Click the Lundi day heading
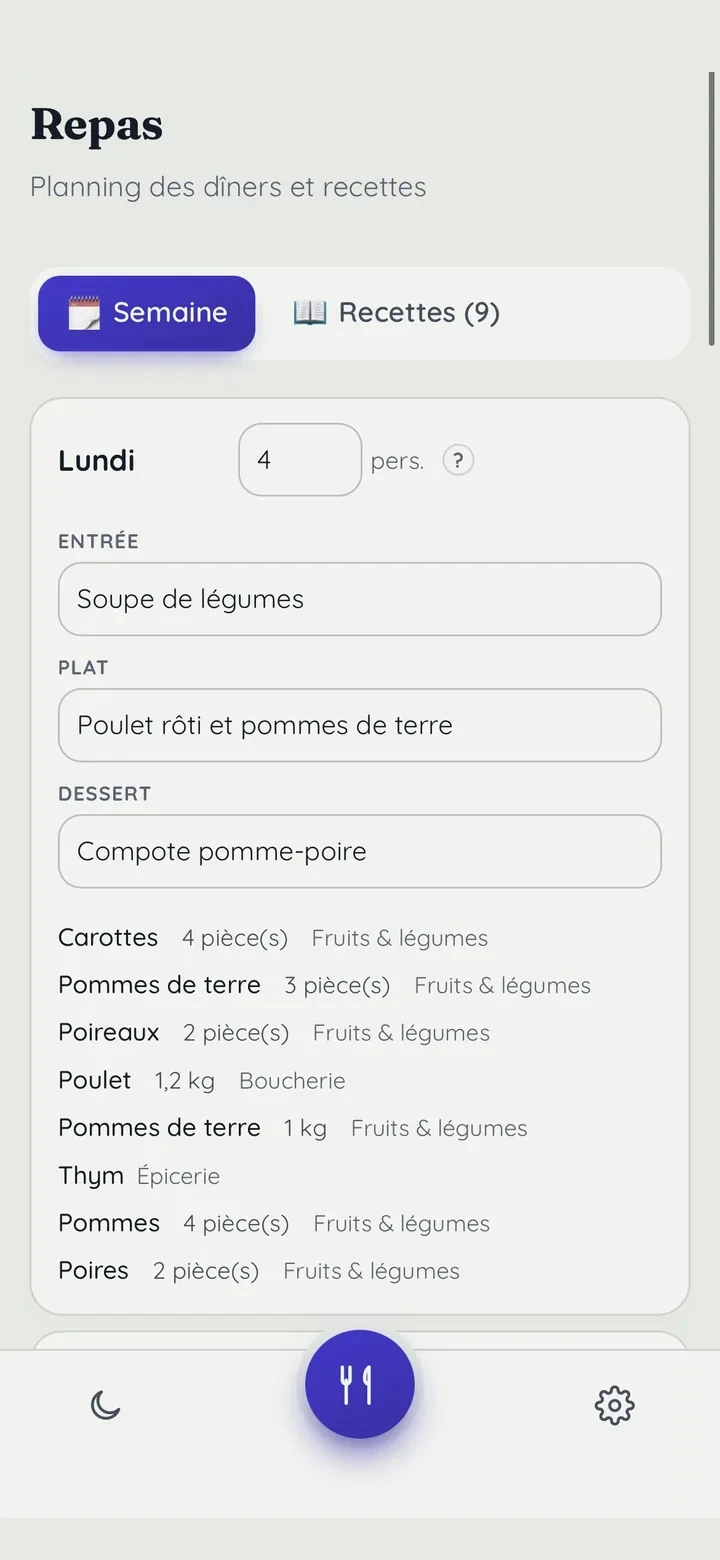This screenshot has width=720, height=1560. click(97, 461)
